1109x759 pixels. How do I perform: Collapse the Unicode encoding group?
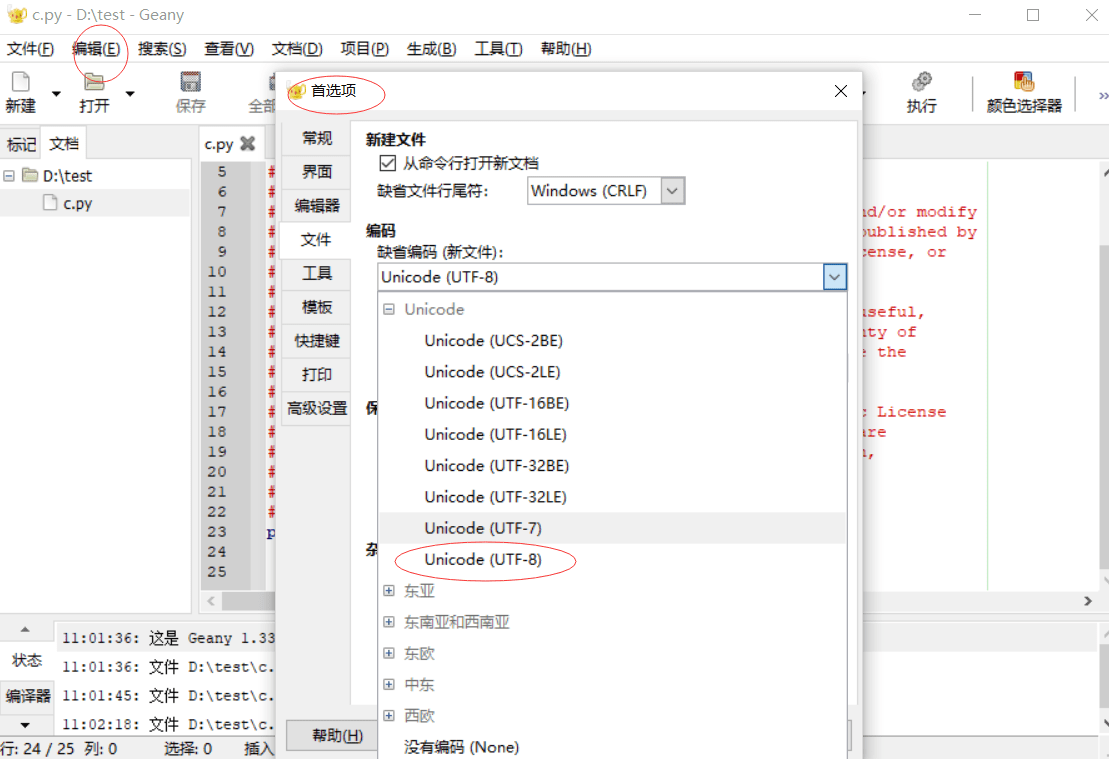(389, 309)
